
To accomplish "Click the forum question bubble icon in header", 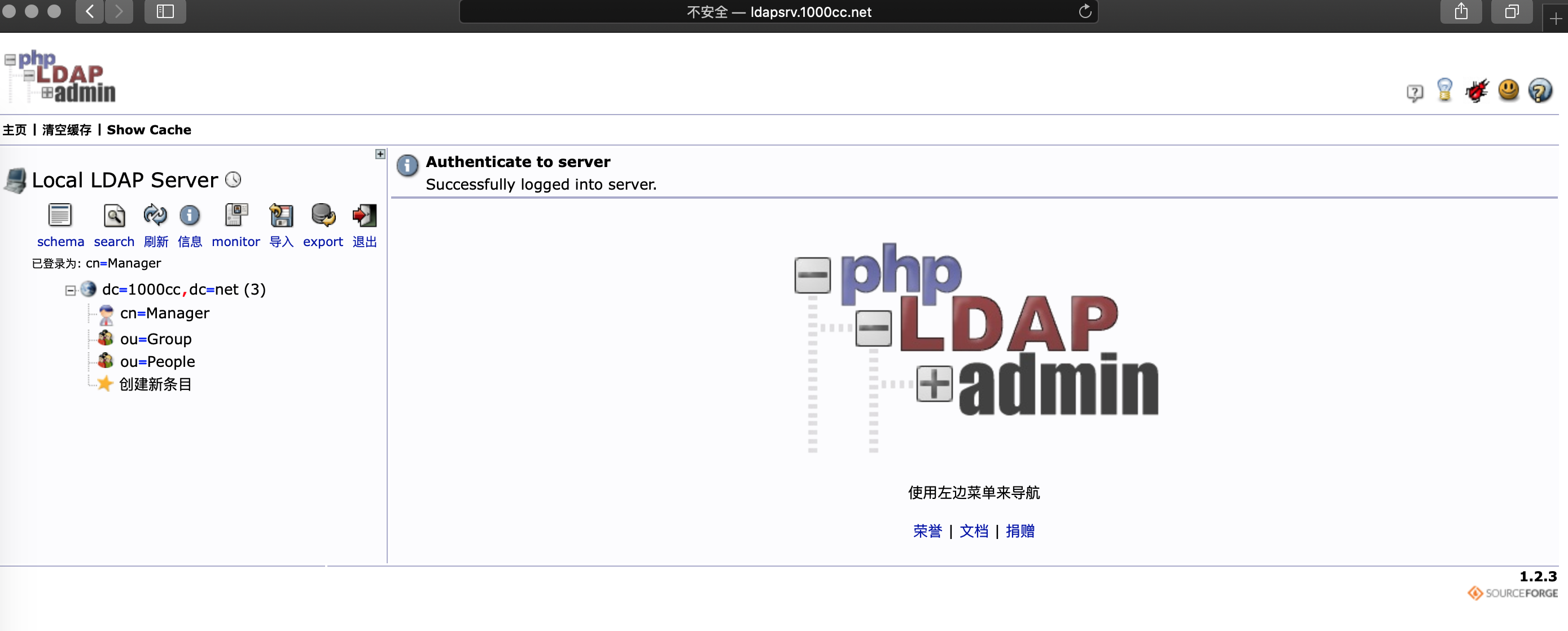I will [1414, 93].
